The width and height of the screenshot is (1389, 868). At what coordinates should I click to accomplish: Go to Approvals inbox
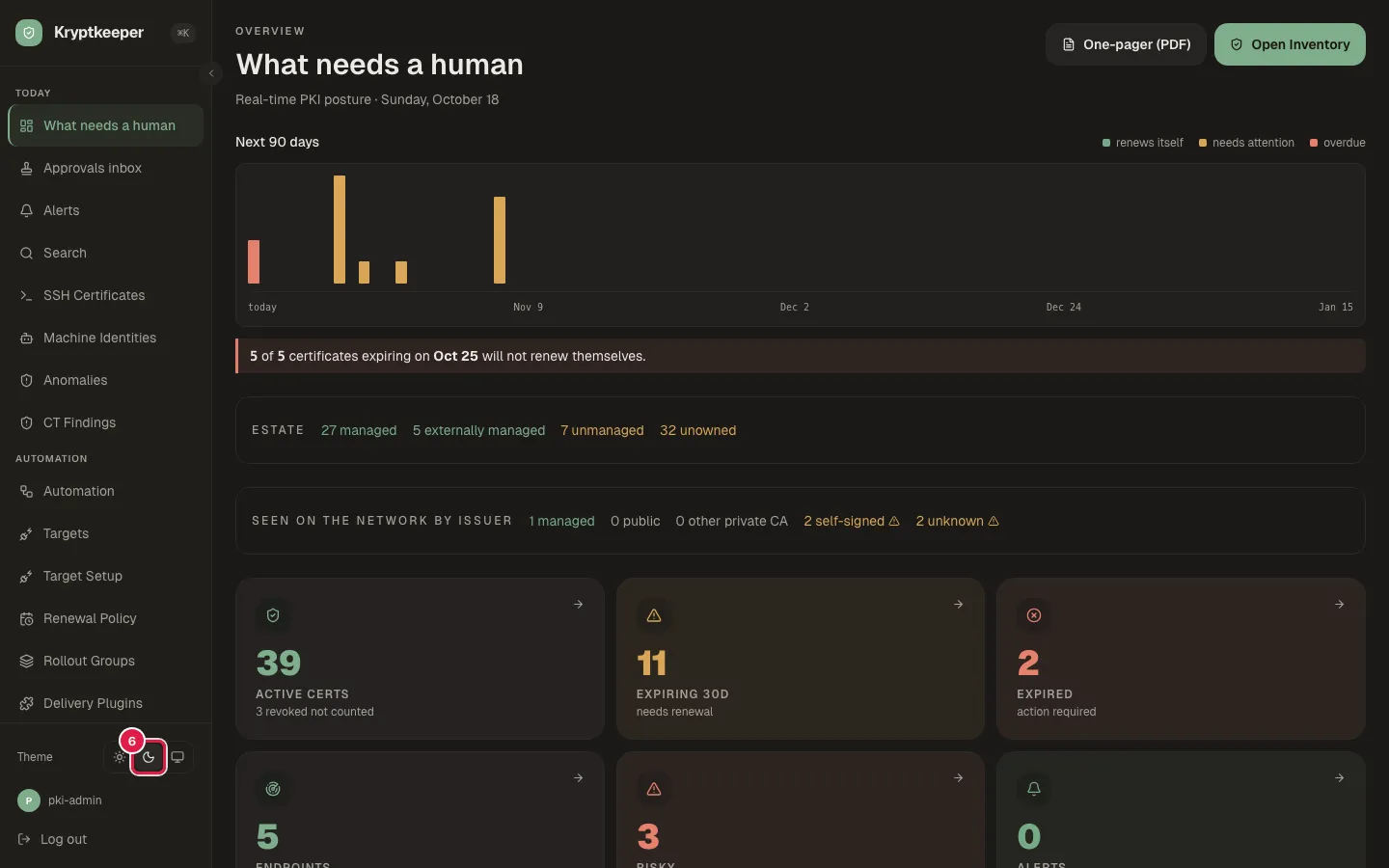(106, 168)
